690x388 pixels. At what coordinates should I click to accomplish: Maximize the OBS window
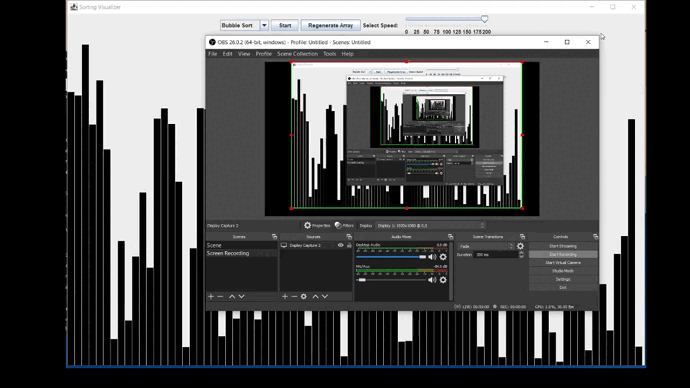(567, 42)
